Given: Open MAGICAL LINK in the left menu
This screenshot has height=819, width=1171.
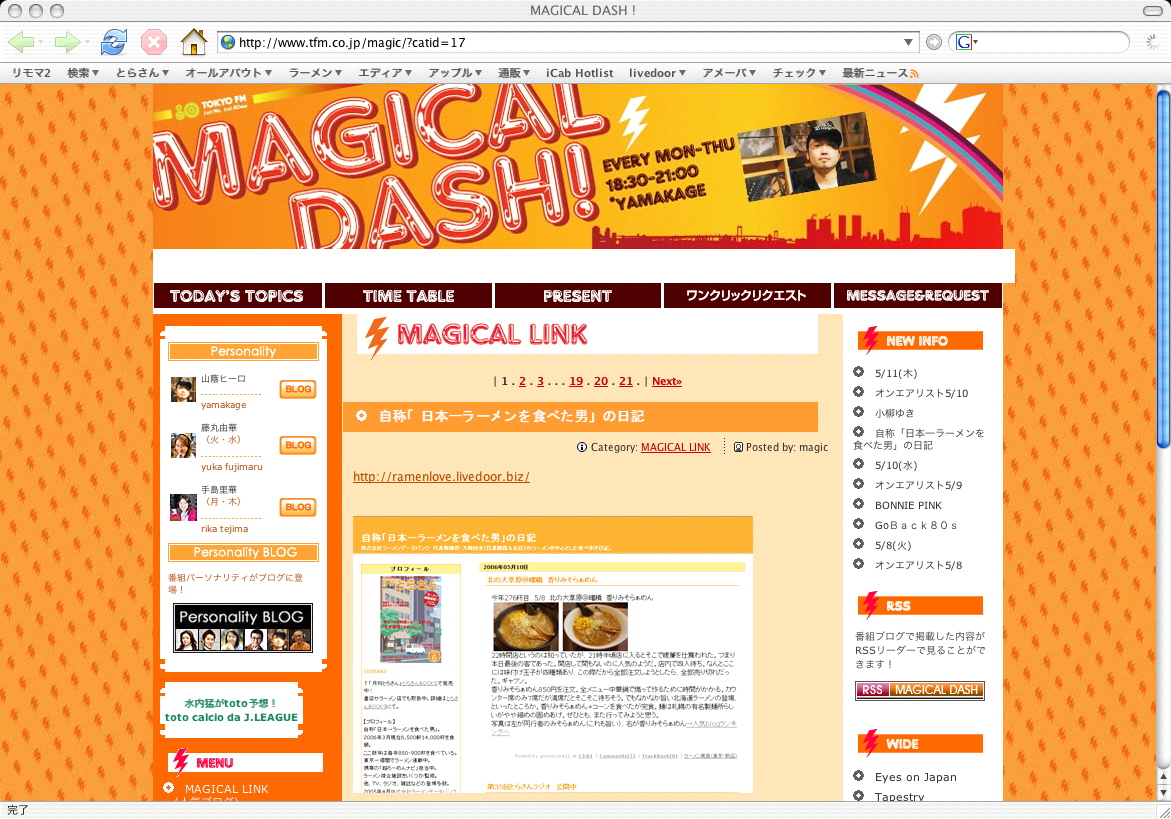Looking at the screenshot, I should click(226, 788).
